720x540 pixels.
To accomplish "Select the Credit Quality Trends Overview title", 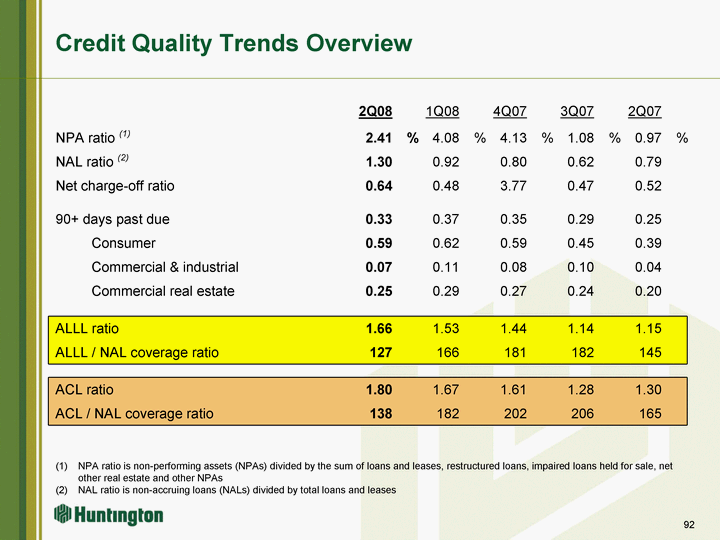I will (x=233, y=43).
